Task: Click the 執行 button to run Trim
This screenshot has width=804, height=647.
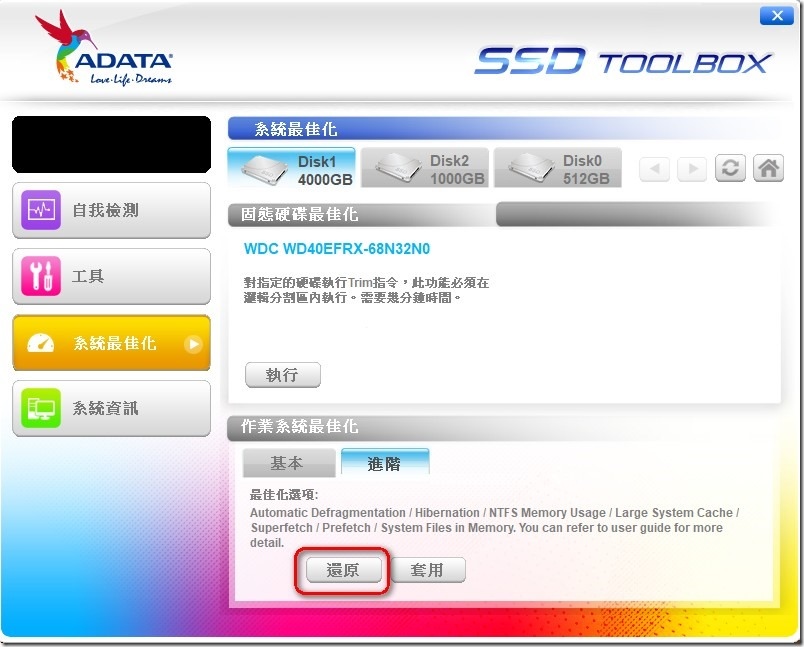Action: tap(283, 375)
